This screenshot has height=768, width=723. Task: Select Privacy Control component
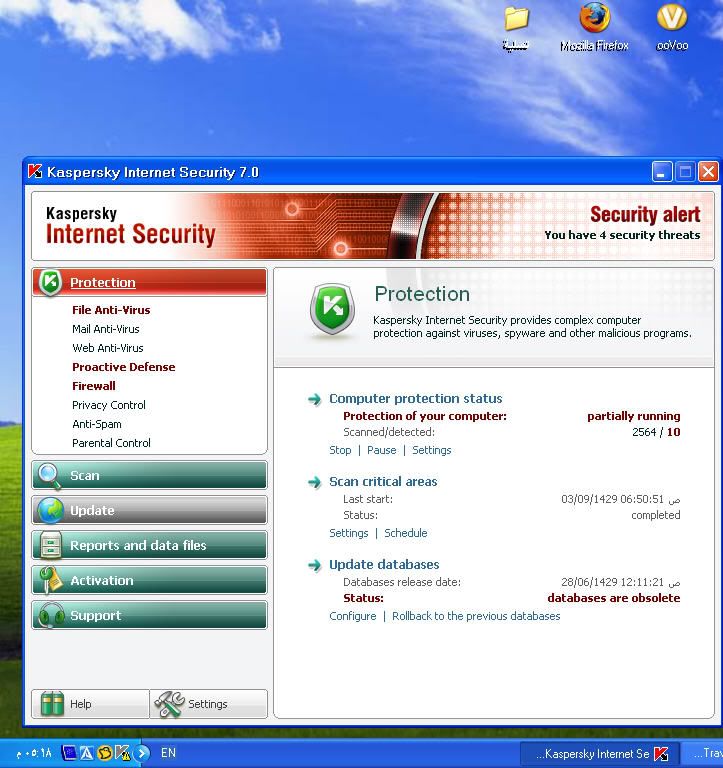[x=109, y=405]
